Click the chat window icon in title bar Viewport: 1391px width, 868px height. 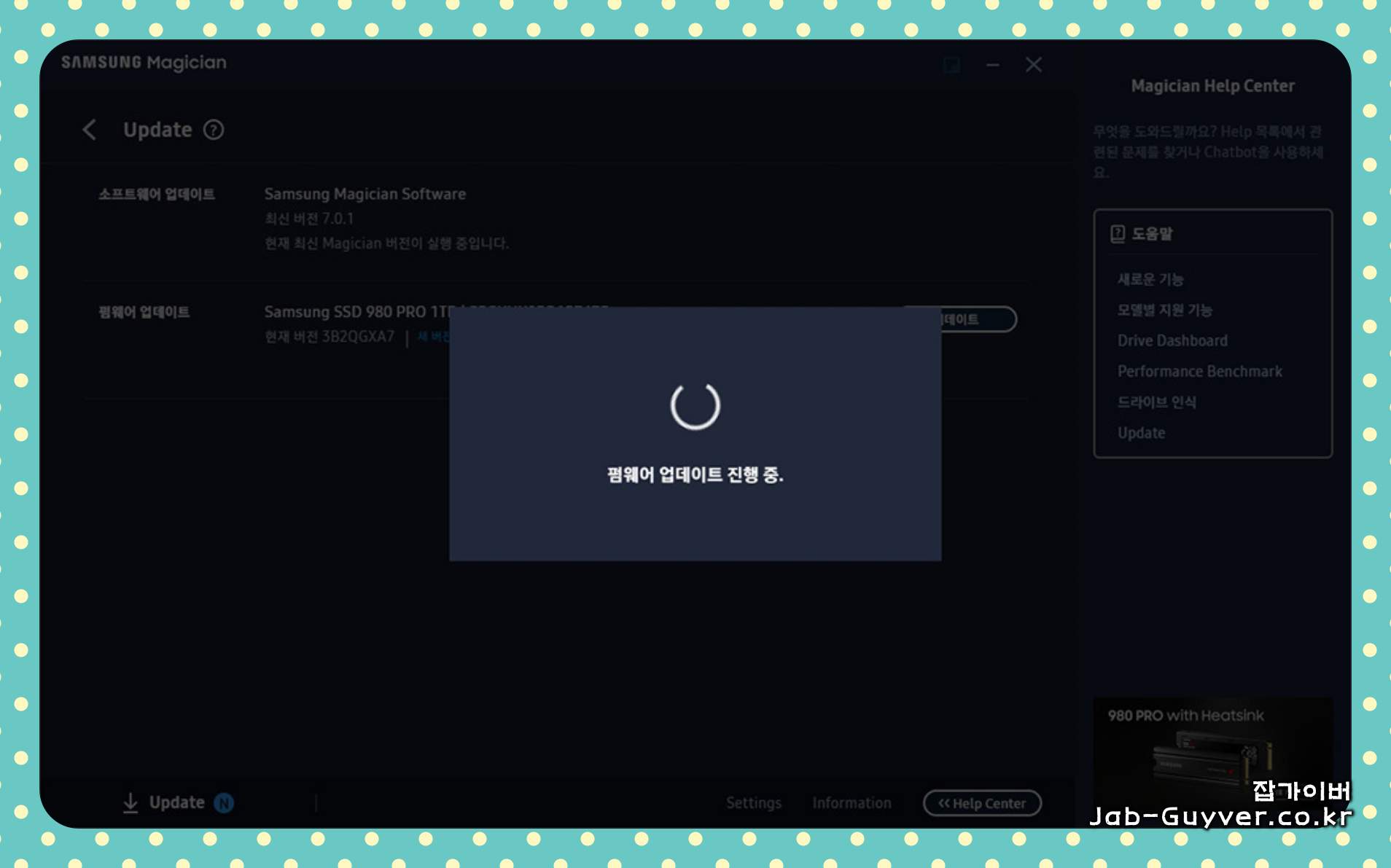952,65
